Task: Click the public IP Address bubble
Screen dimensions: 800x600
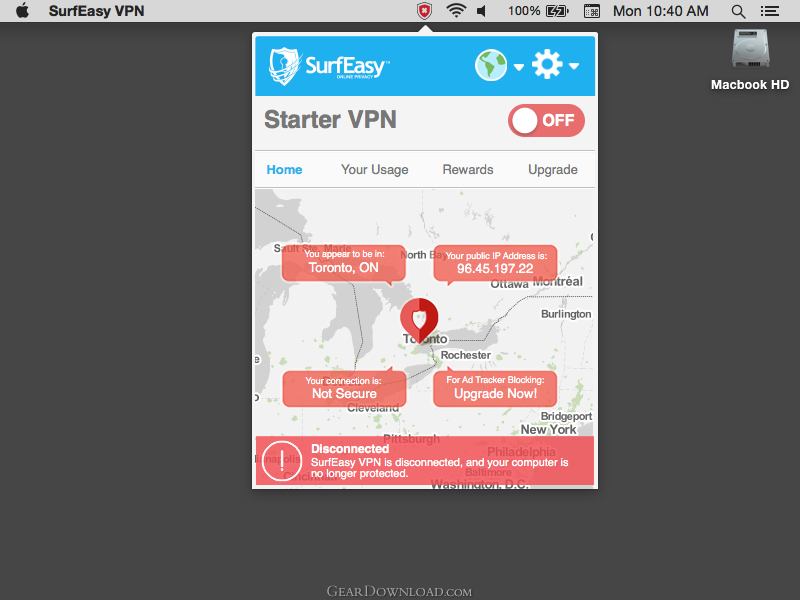Action: [x=495, y=263]
